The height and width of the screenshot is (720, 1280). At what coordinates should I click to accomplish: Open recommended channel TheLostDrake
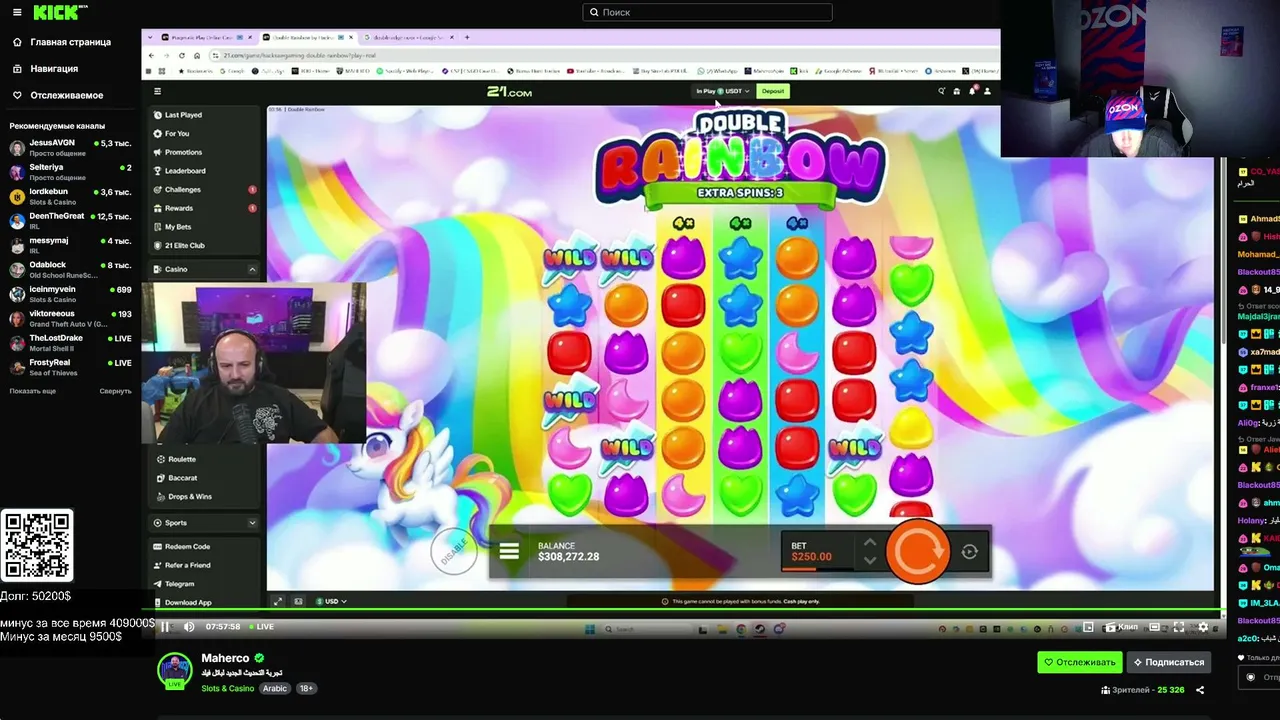(70, 343)
